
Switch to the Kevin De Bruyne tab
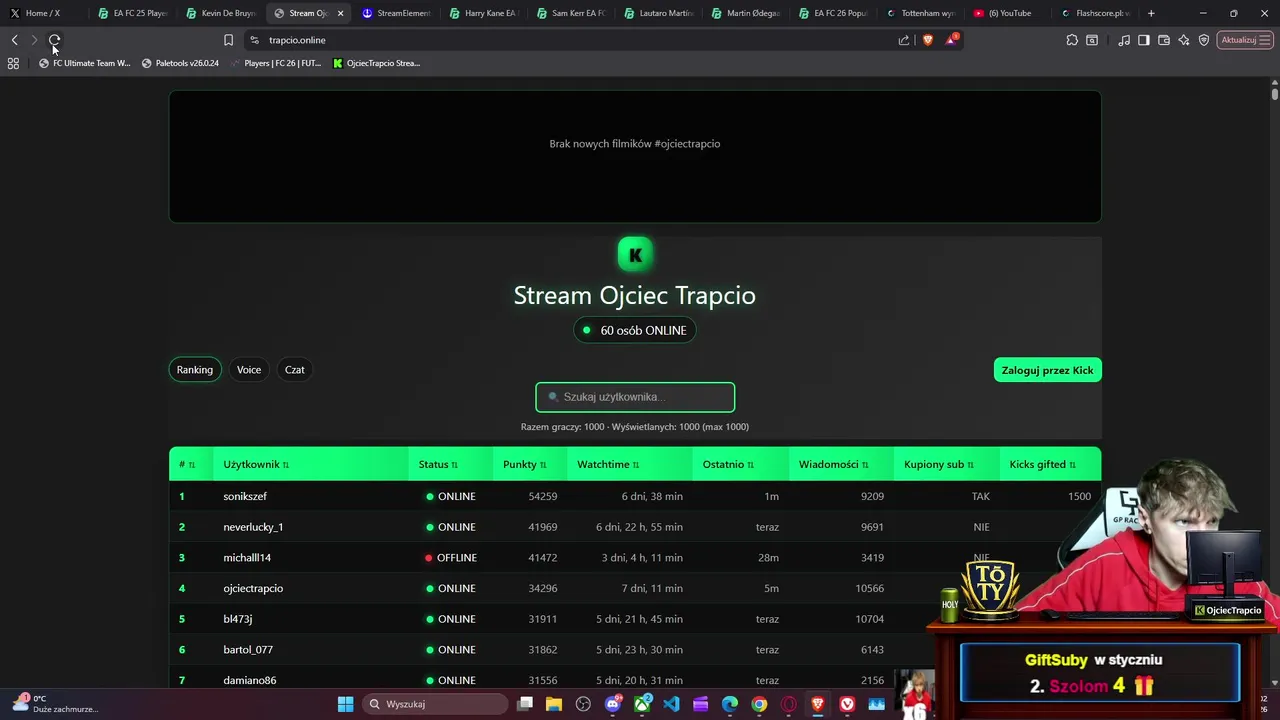point(222,13)
